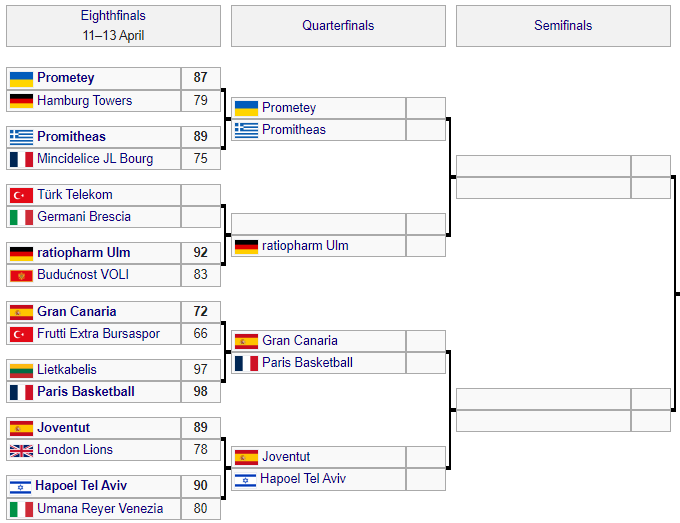Click the Italian flag next to Umana Reyer Venezia

coord(21,509)
